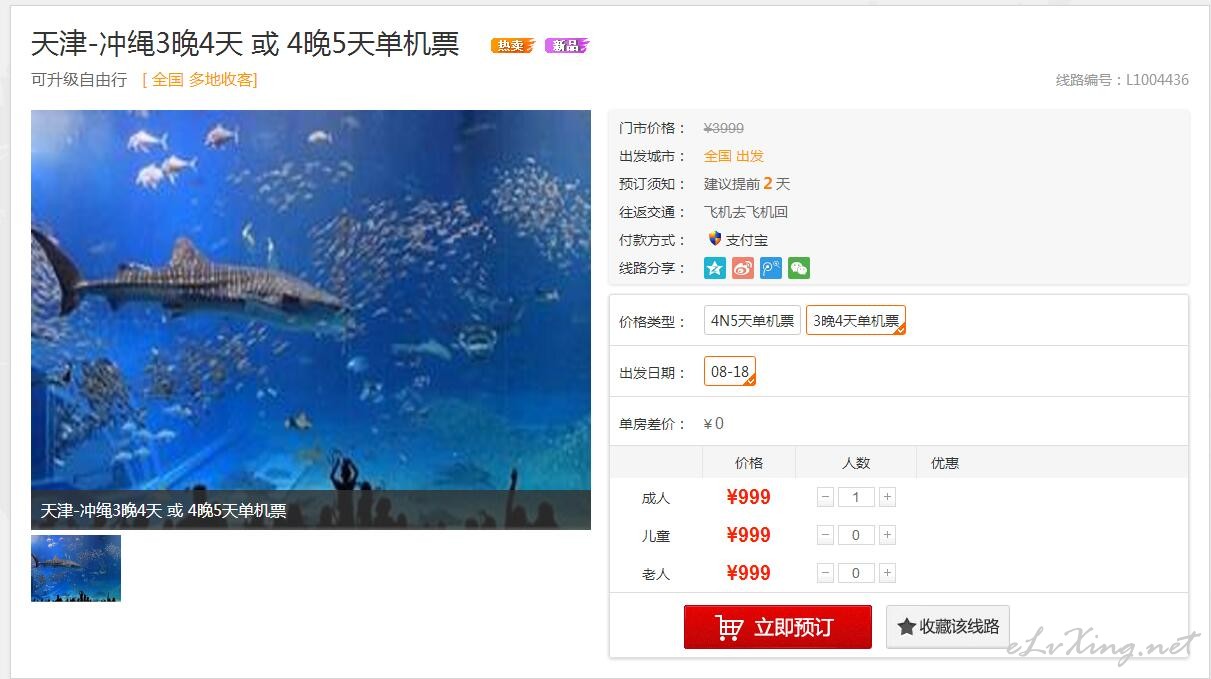Increase adult count with plus button
Viewport: 1211px width, 679px height.
click(887, 497)
